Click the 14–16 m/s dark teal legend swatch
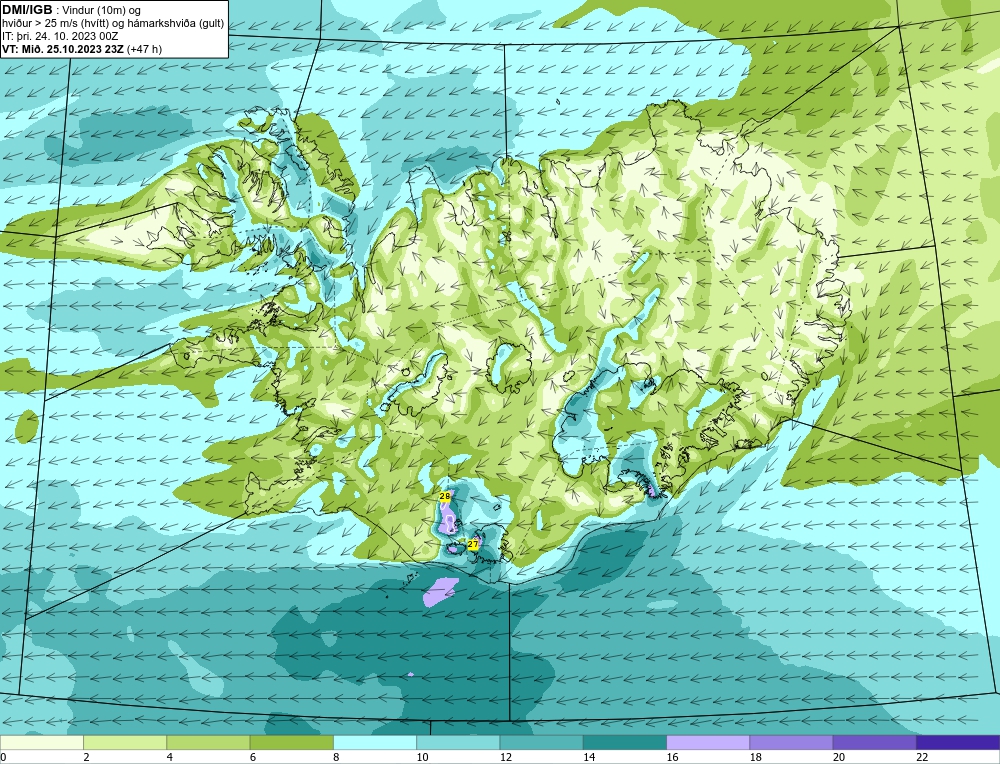The height and width of the screenshot is (764, 1000). tap(625, 742)
